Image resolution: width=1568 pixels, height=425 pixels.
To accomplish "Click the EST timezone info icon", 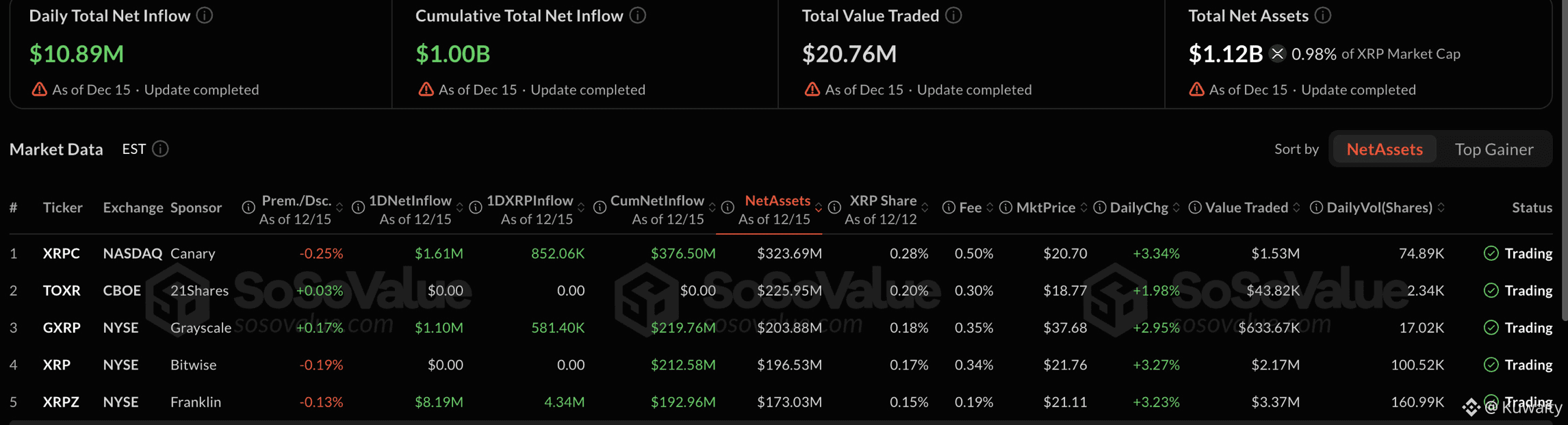I will (x=161, y=149).
